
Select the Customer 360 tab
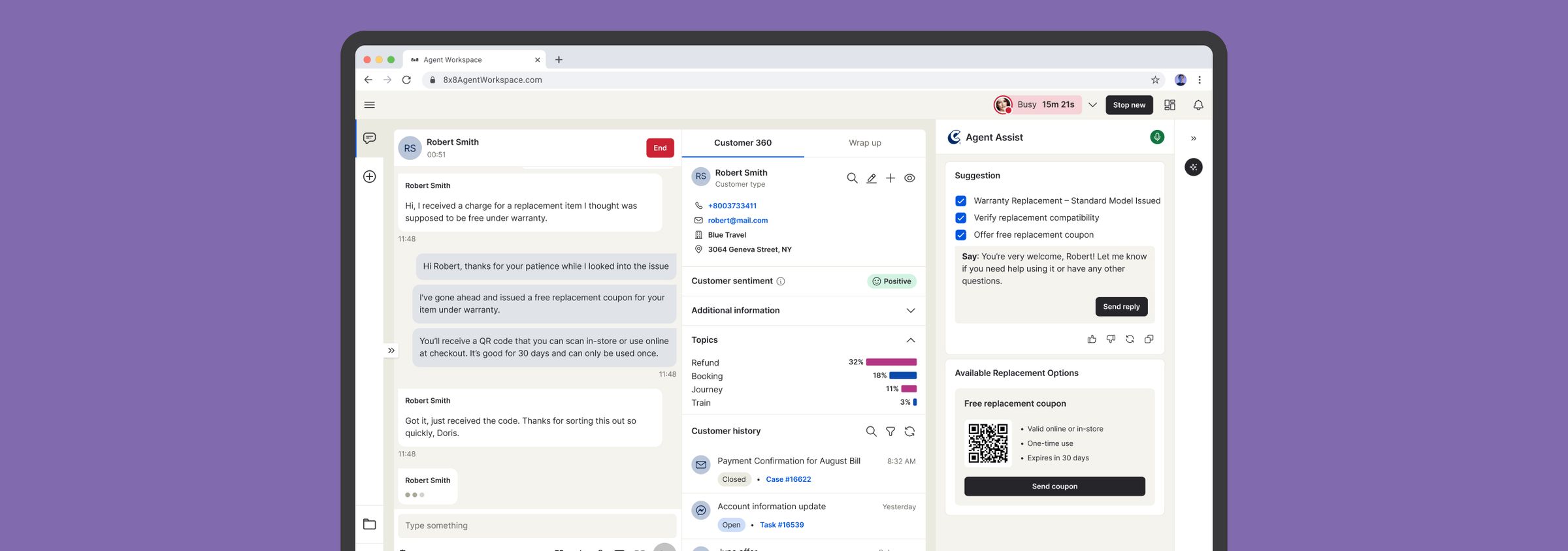click(743, 143)
